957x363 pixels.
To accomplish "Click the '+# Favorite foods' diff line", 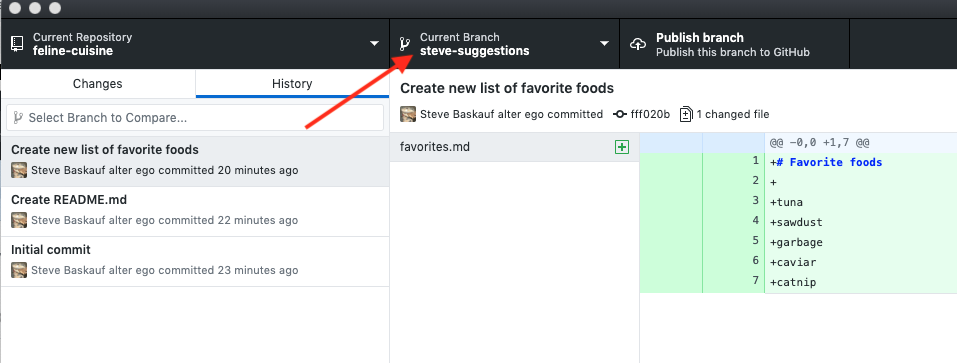I will 826,162.
